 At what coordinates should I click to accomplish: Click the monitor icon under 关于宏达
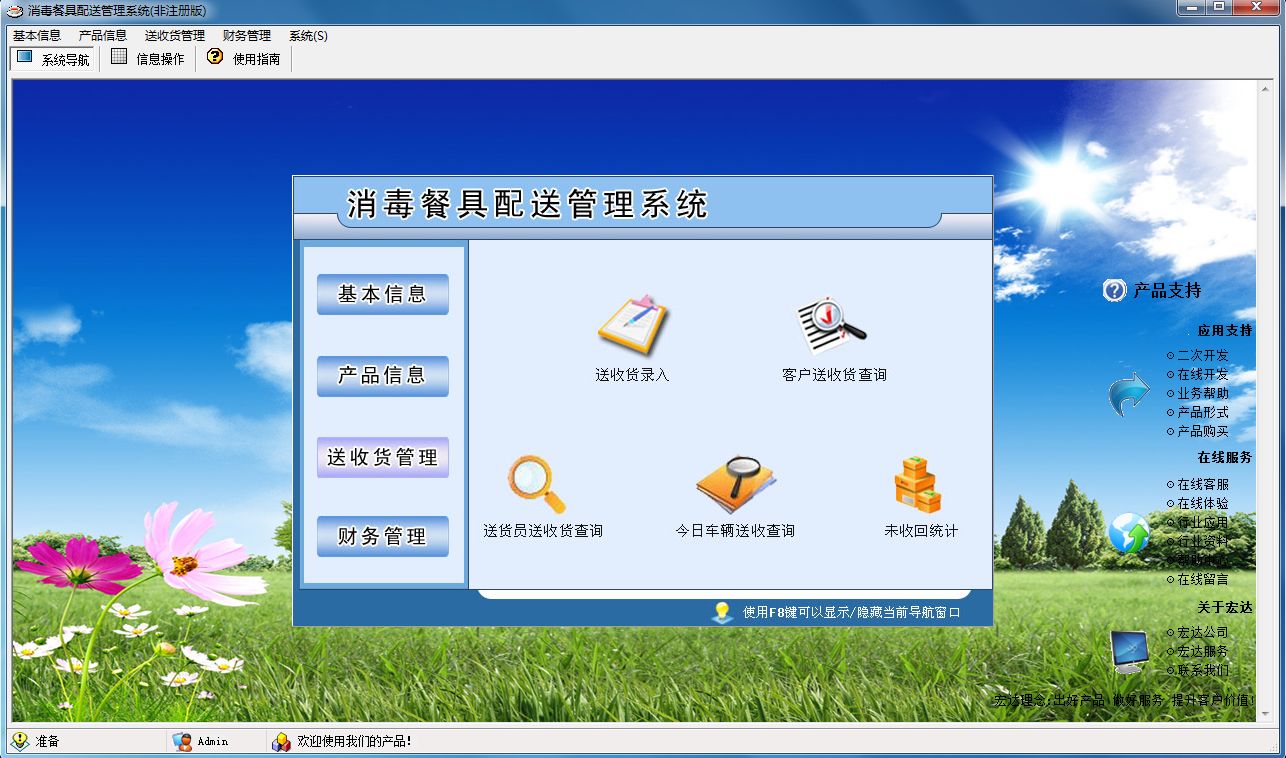click(1128, 650)
